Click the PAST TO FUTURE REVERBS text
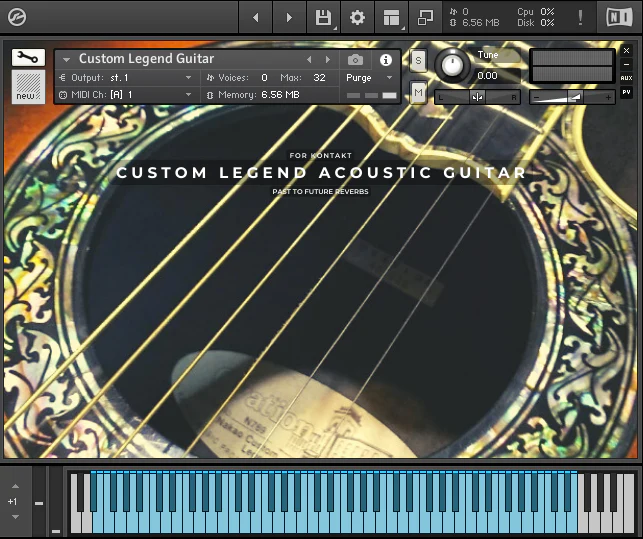This screenshot has height=539, width=643. click(320, 192)
